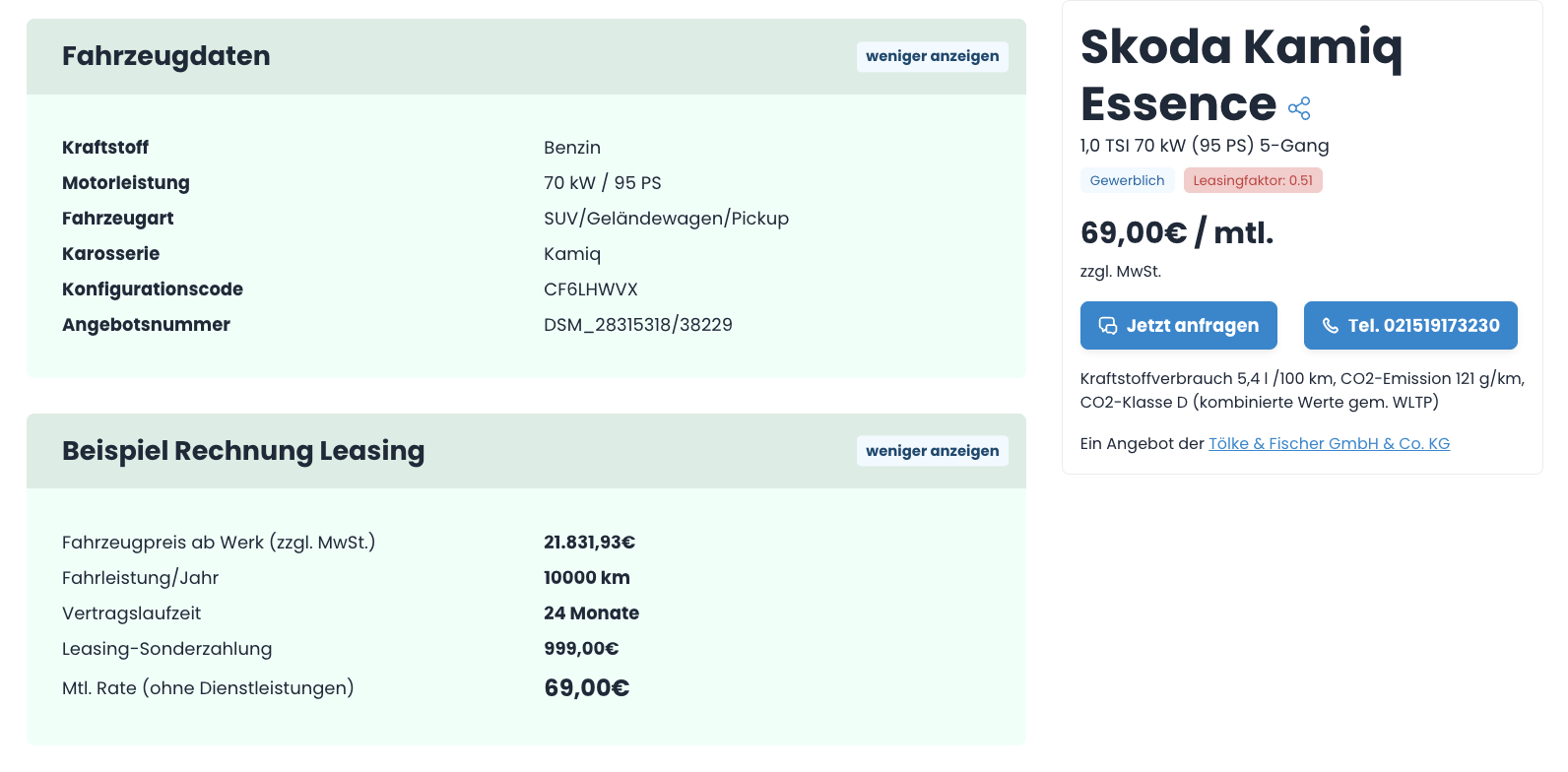Click the phone handset icon on the Tel. button
Screen dimensions: 1568x772
1330,326
